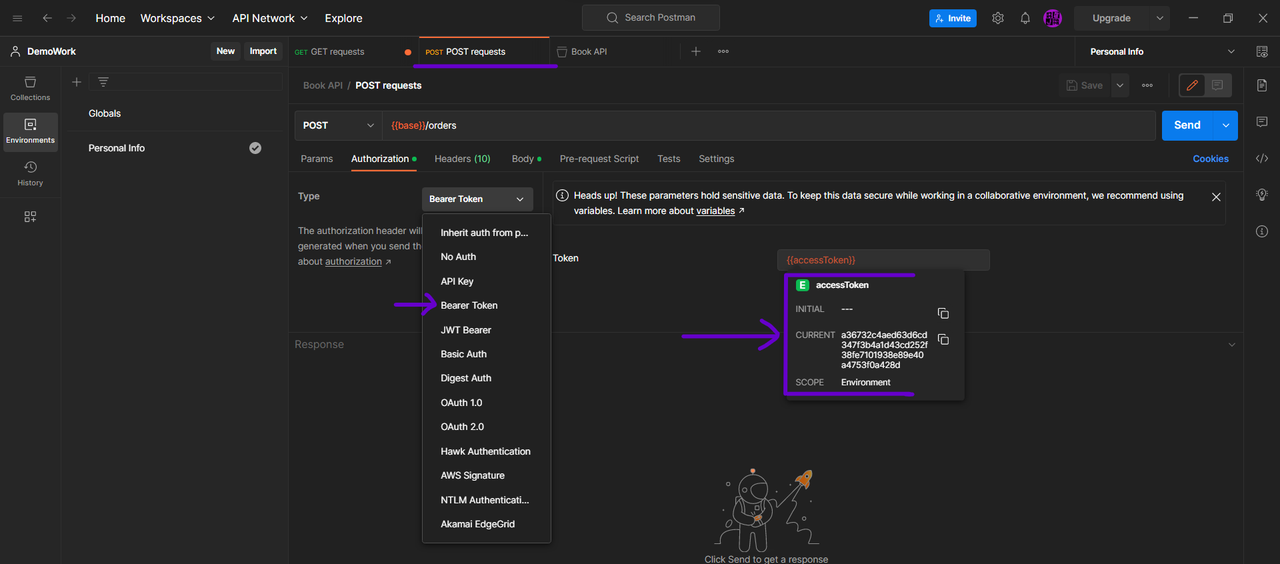Image resolution: width=1280 pixels, height=564 pixels.
Task: Go forward using the right arrow icon
Action: (72, 18)
